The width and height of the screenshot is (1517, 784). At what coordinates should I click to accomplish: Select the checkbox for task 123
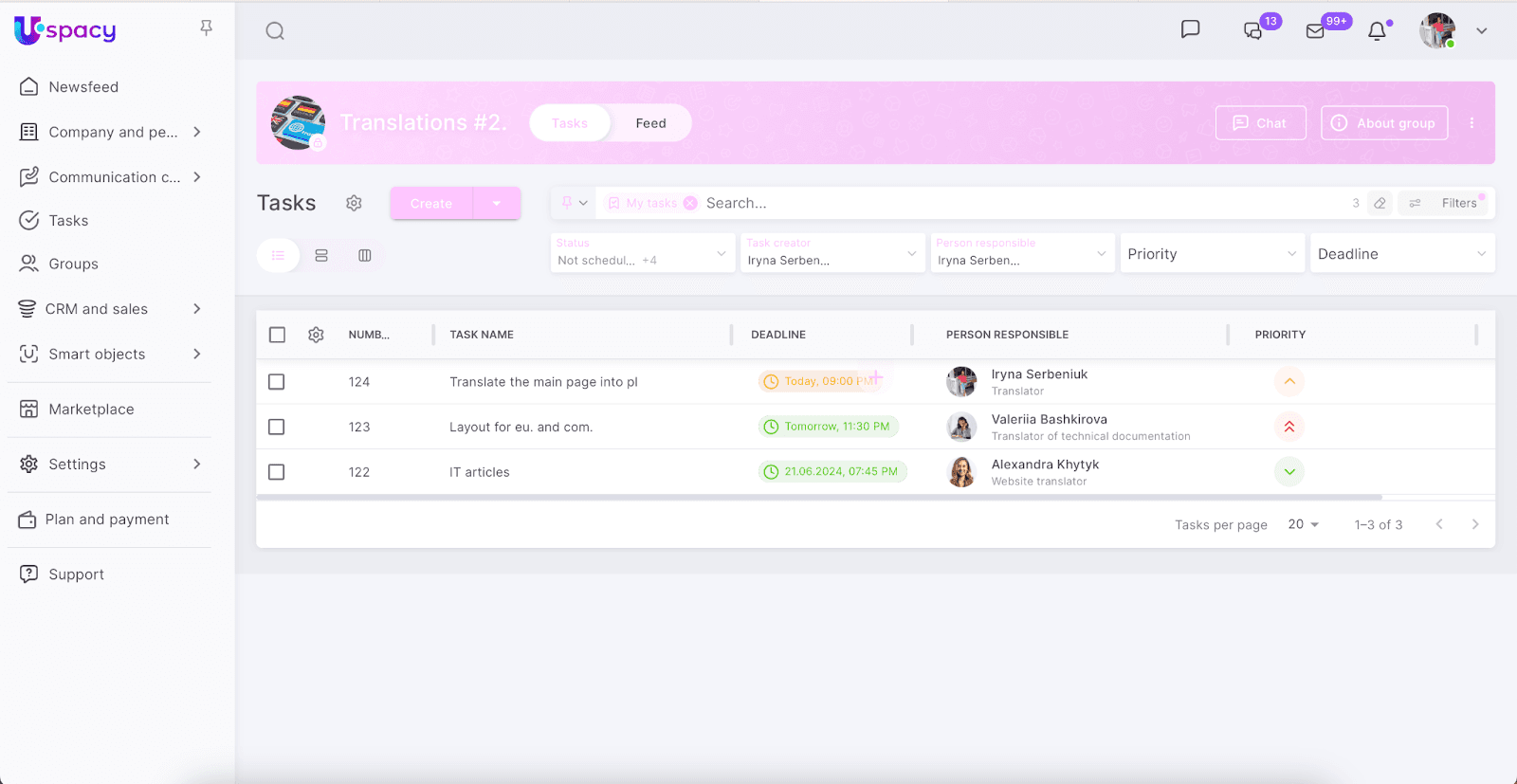277,427
